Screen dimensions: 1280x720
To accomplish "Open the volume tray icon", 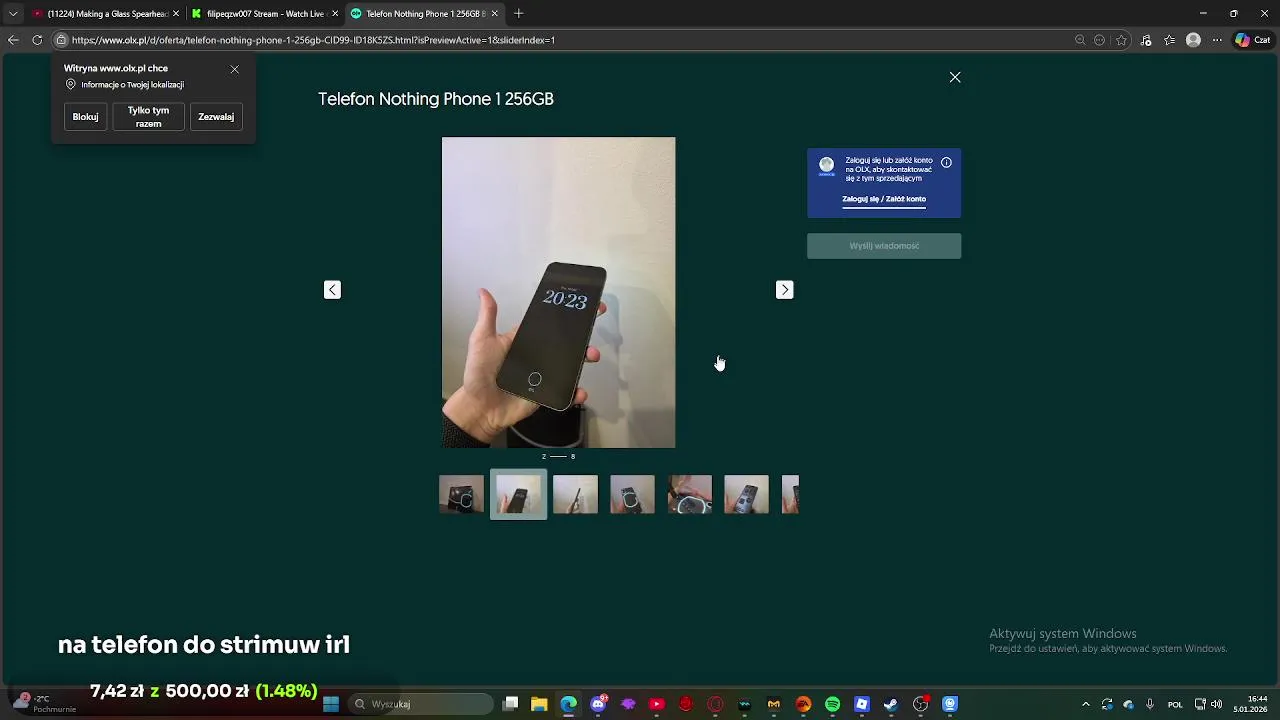I will point(1216,704).
